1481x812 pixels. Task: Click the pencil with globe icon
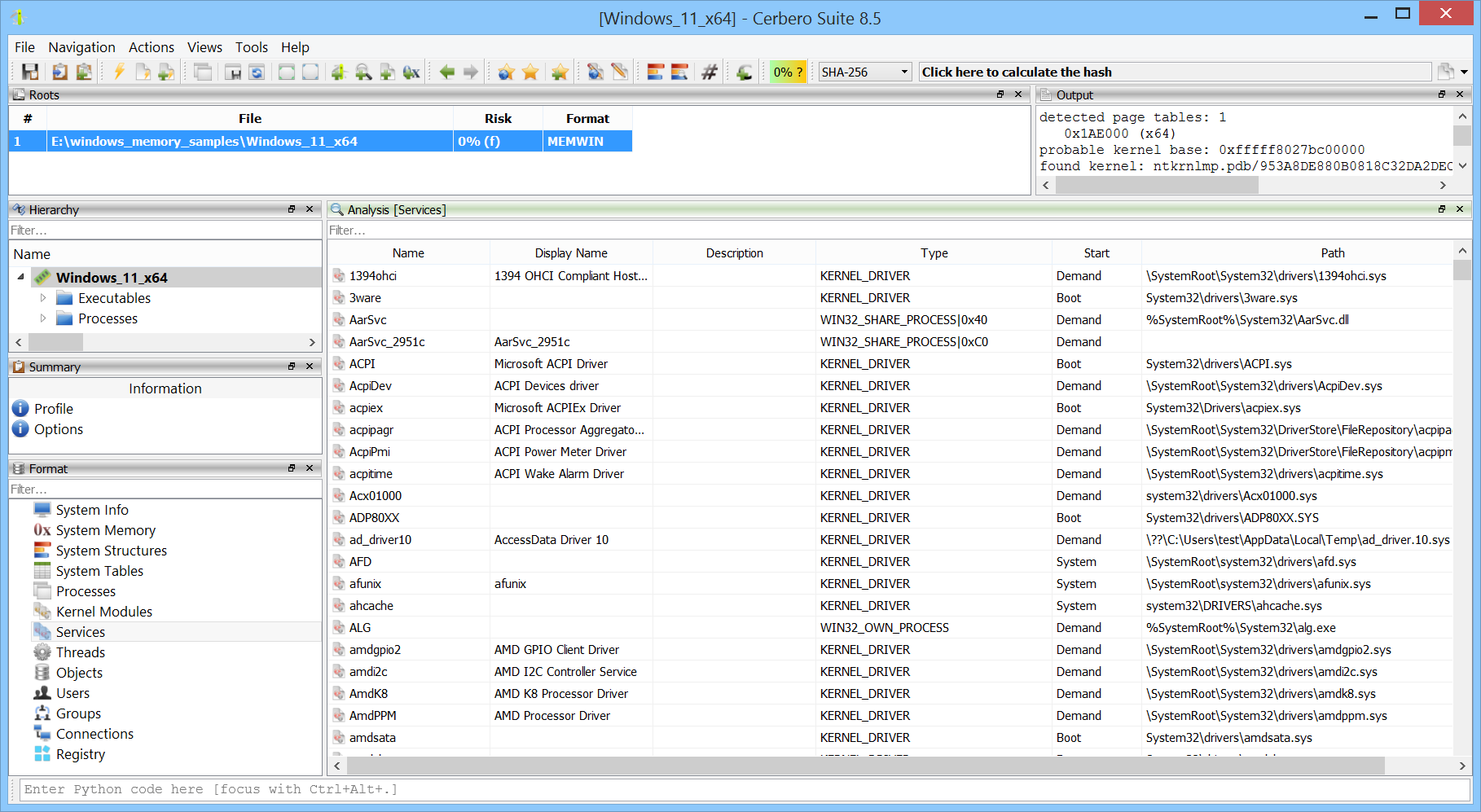pos(595,72)
